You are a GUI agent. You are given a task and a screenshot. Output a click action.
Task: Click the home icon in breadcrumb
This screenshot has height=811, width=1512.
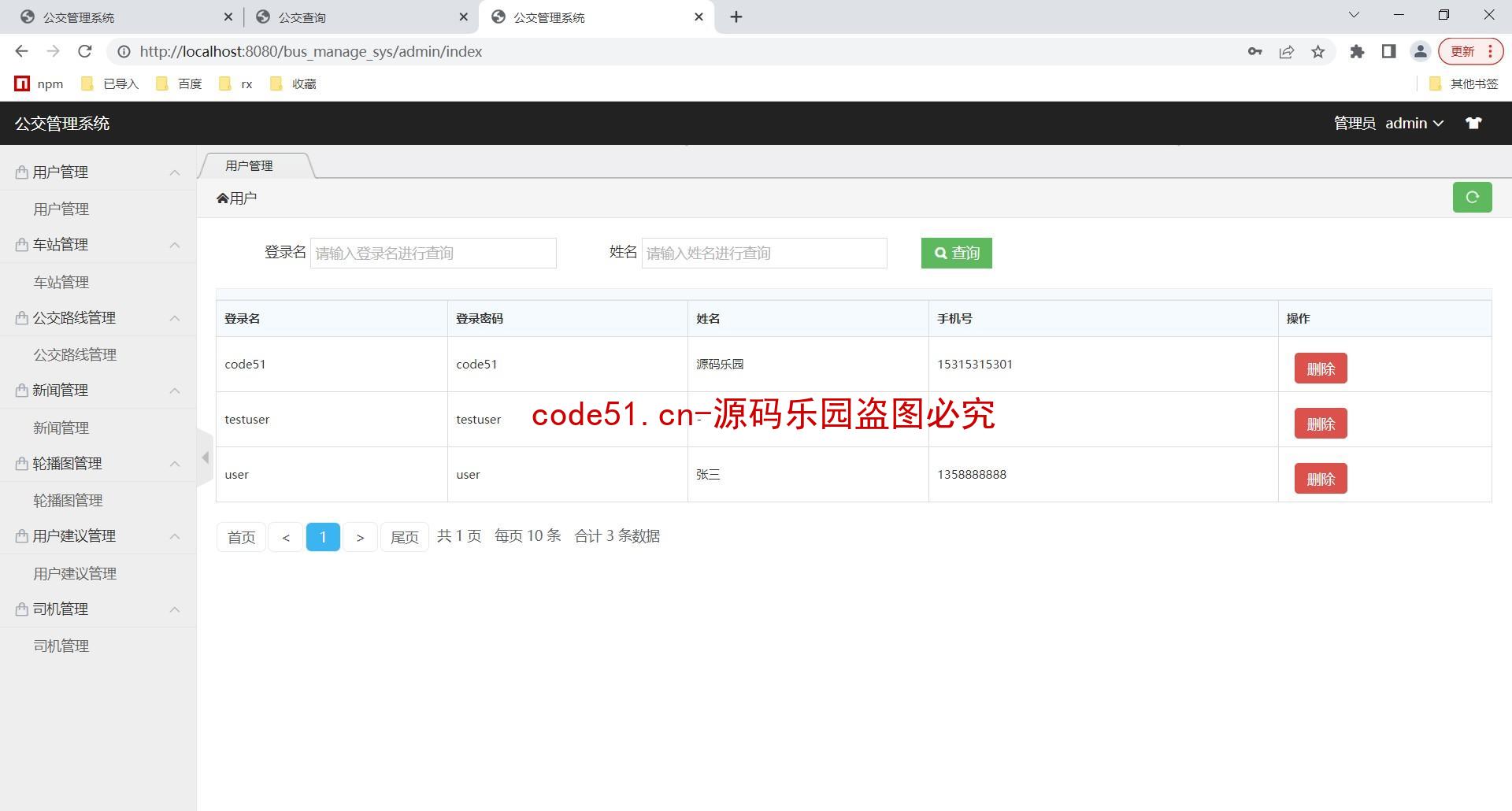click(222, 198)
